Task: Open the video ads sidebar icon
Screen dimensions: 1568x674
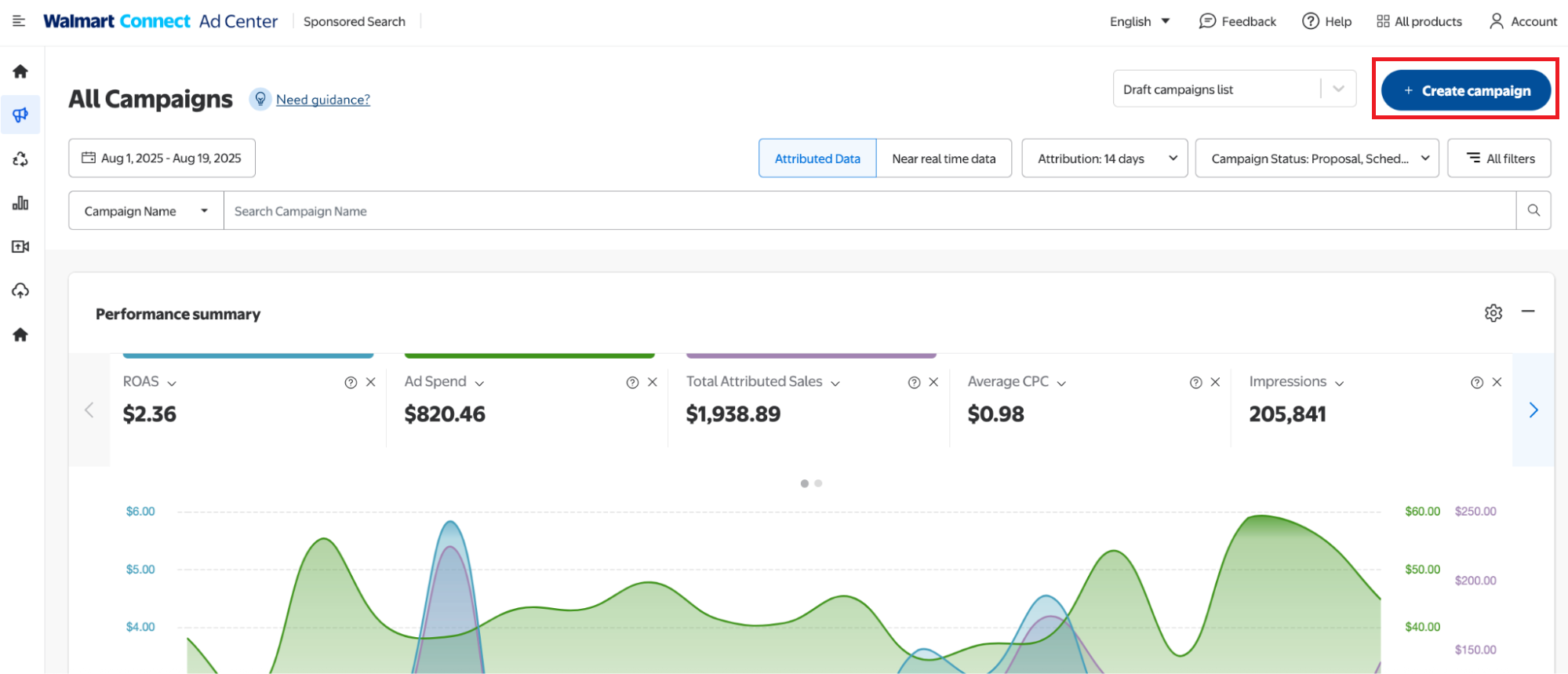Action: tap(20, 246)
